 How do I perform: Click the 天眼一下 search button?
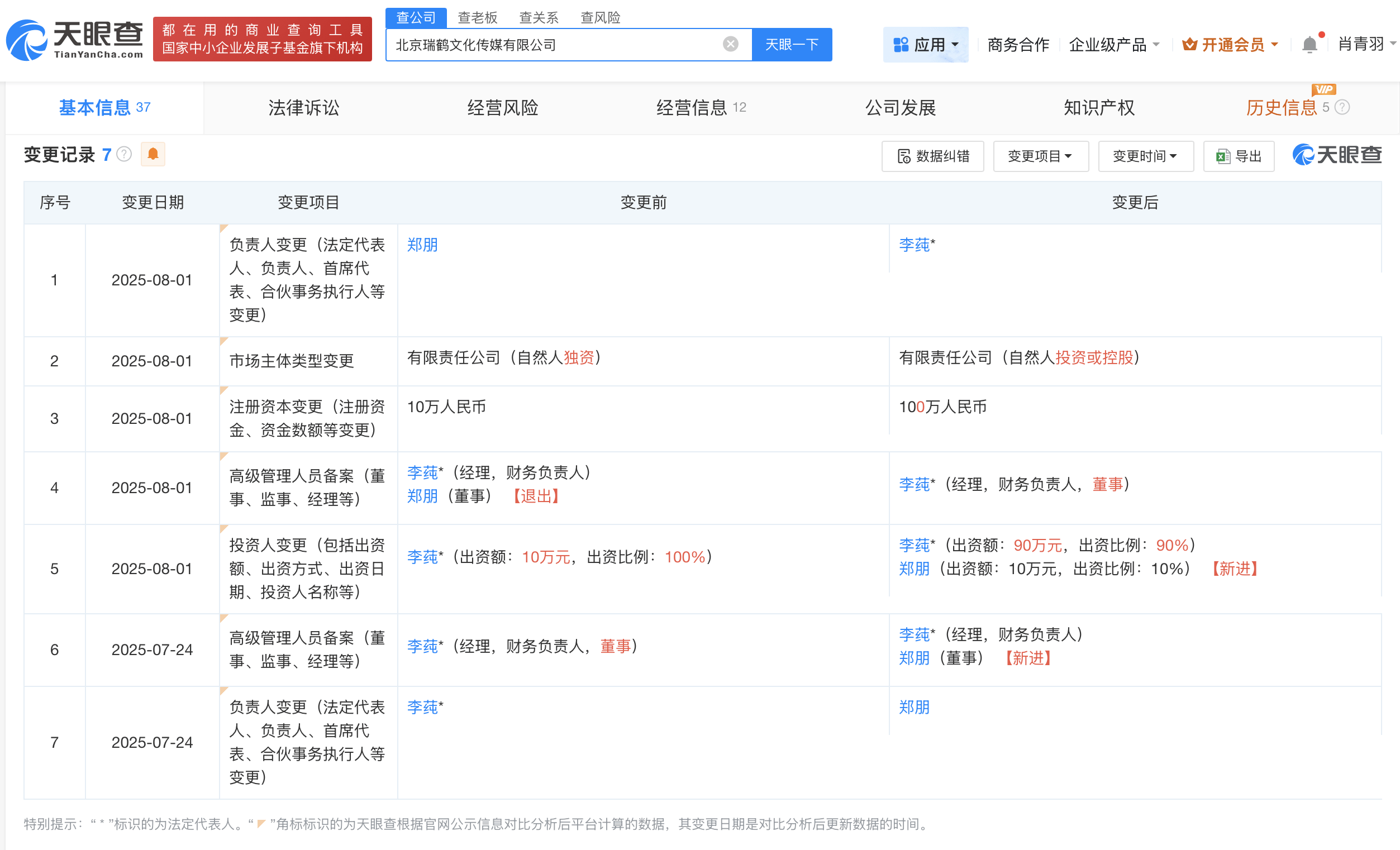pyautogui.click(x=792, y=44)
